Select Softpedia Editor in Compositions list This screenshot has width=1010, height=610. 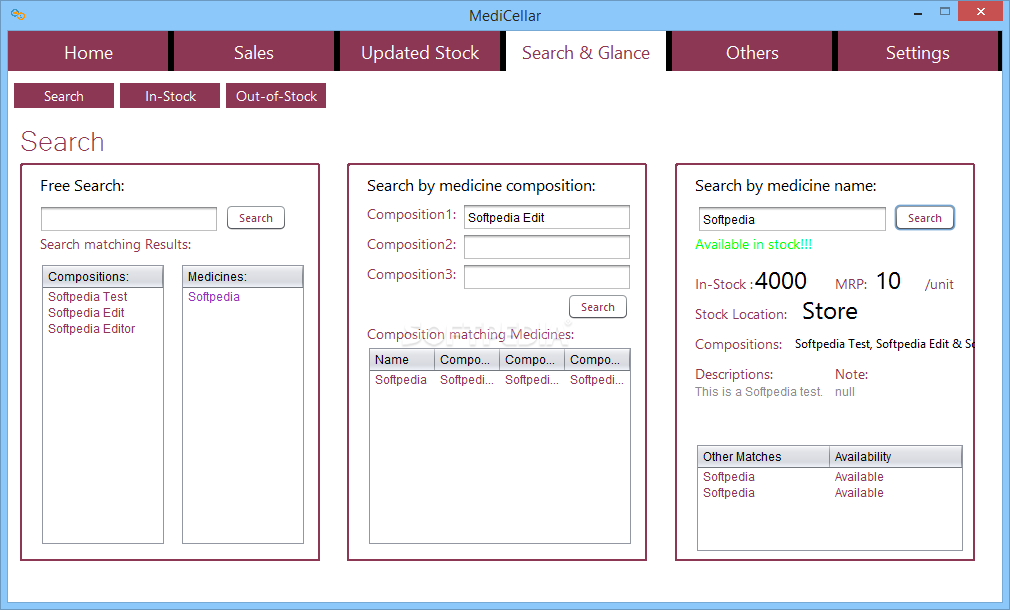coord(91,329)
